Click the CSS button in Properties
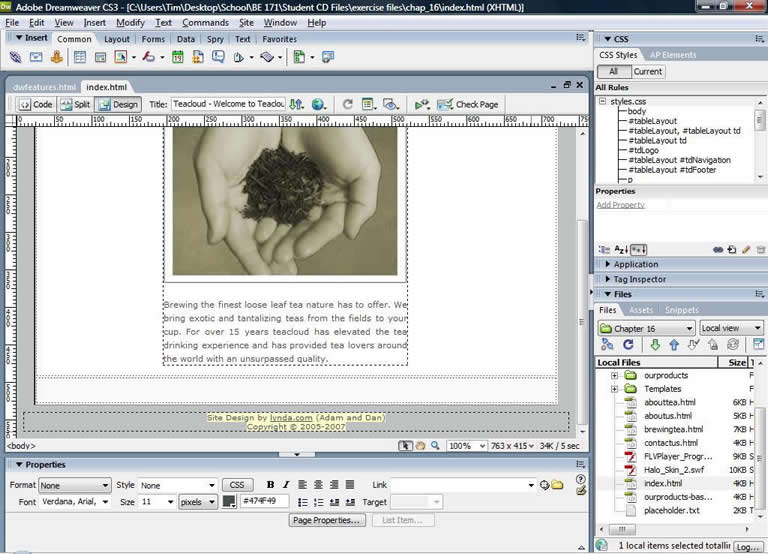 click(237, 485)
